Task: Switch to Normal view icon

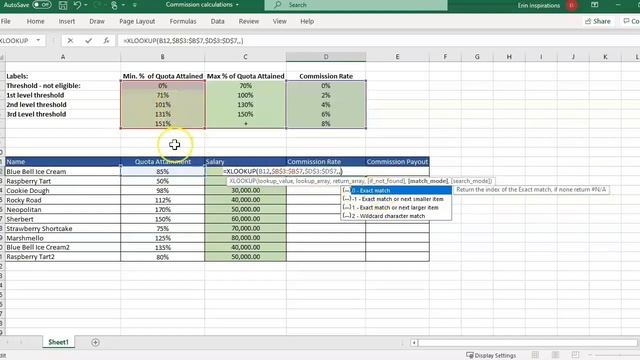Action: point(535,355)
